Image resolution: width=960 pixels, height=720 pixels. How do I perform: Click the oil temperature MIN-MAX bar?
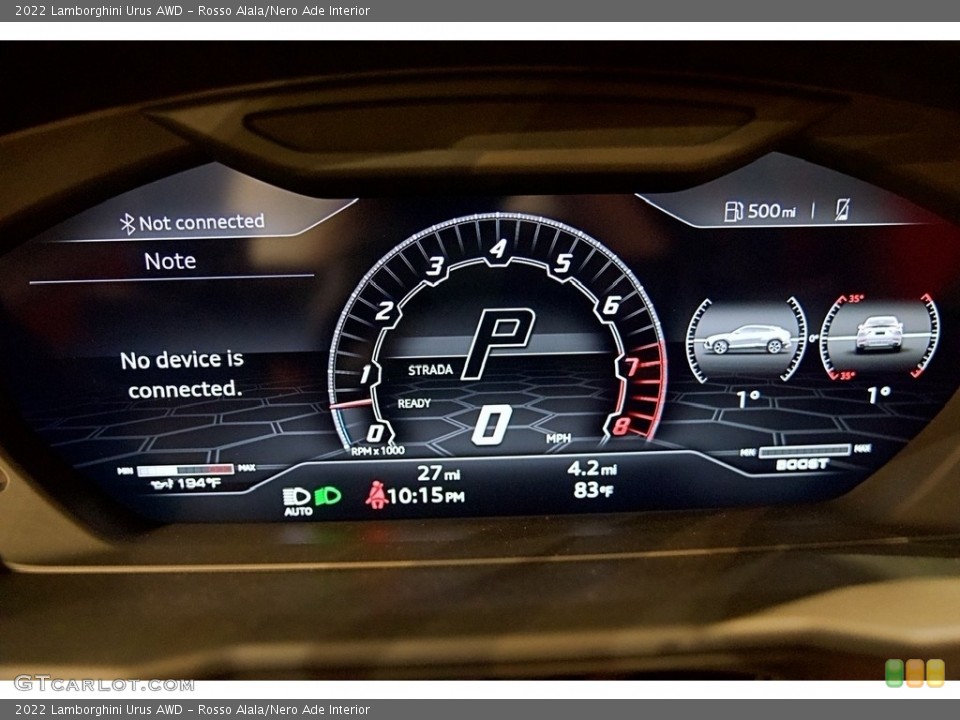[186, 470]
